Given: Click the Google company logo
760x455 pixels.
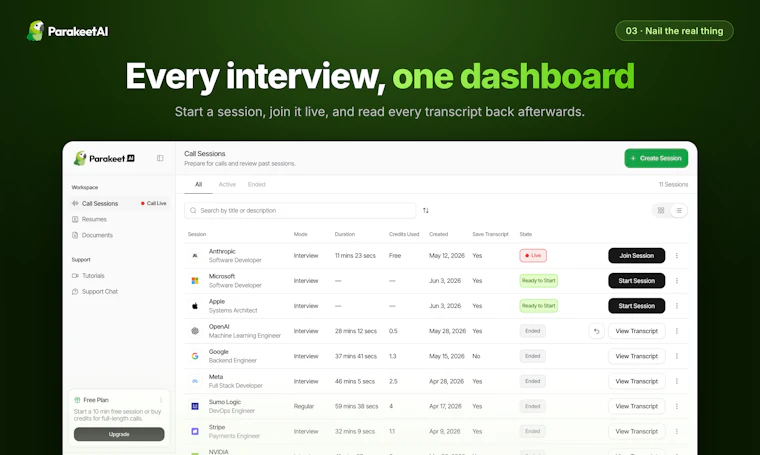Looking at the screenshot, I should 195,356.
